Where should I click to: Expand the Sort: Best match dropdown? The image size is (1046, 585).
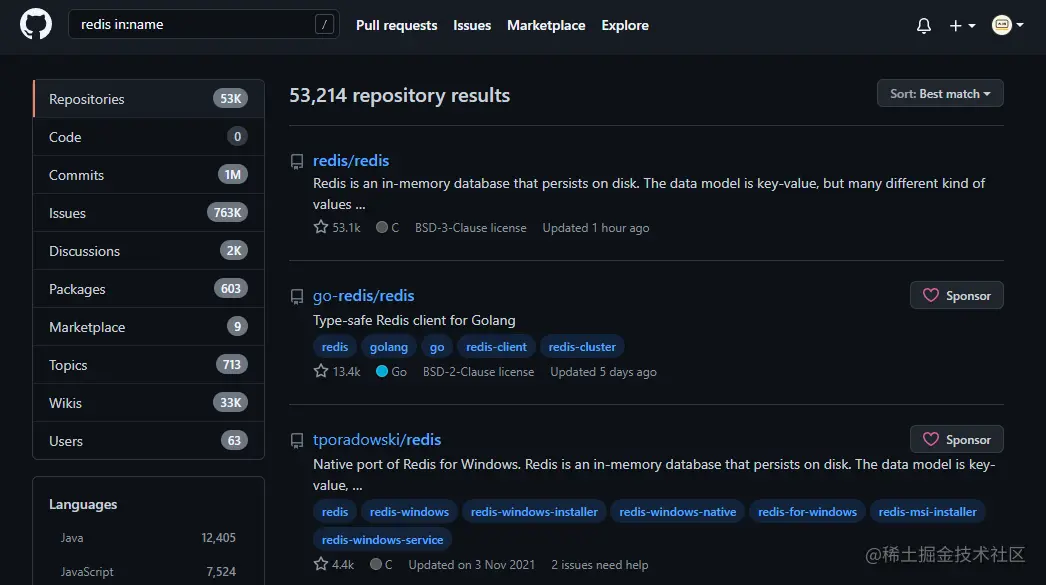[940, 93]
